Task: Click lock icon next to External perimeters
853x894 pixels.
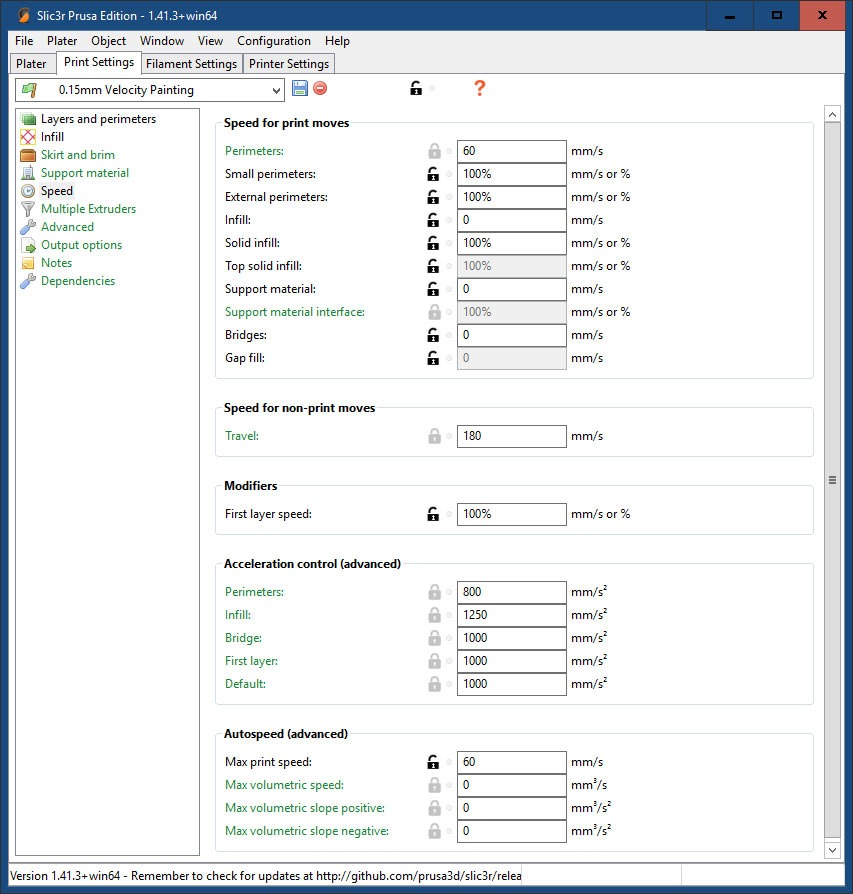Action: [x=433, y=197]
